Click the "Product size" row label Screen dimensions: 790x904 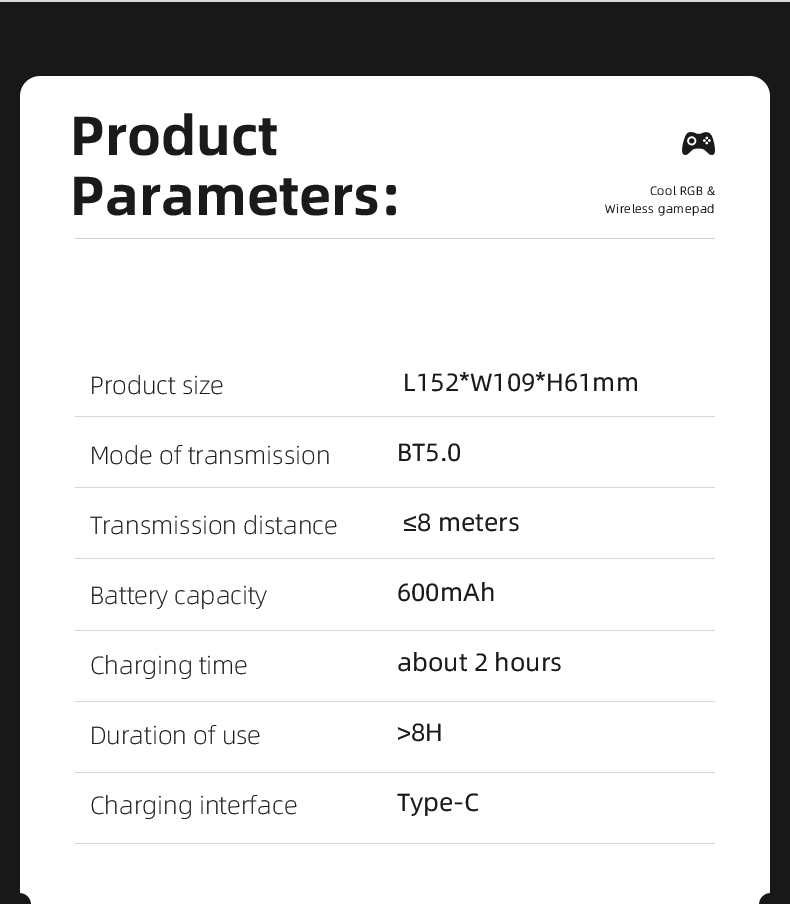pos(157,385)
